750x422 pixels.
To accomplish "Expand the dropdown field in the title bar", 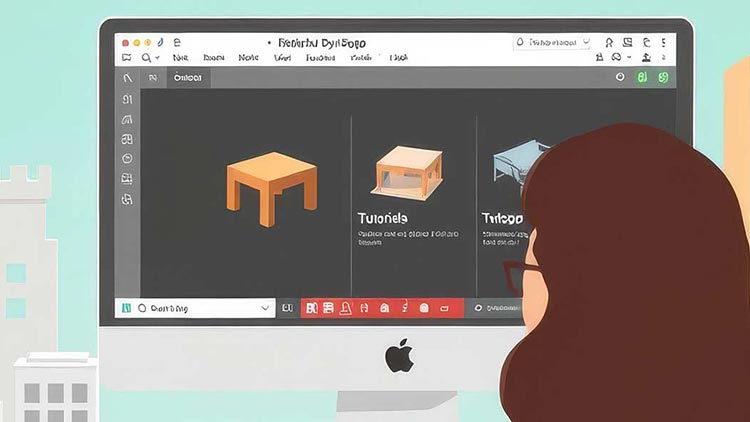I will (x=585, y=43).
